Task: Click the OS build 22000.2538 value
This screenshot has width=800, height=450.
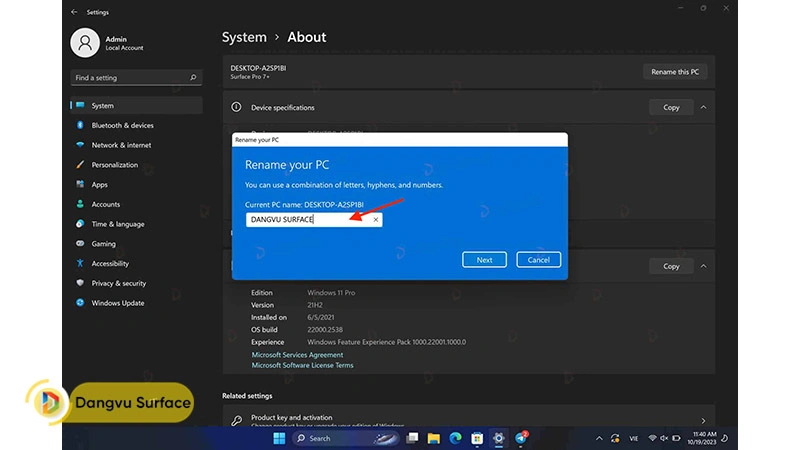Action: pyautogui.click(x=325, y=330)
